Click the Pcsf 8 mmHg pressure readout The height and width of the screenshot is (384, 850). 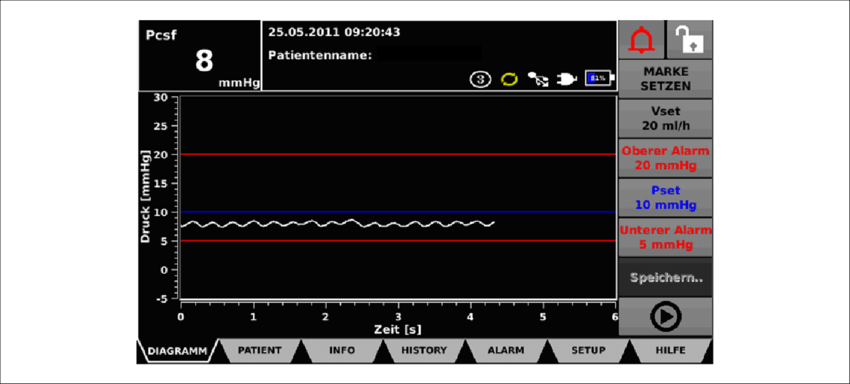point(199,56)
